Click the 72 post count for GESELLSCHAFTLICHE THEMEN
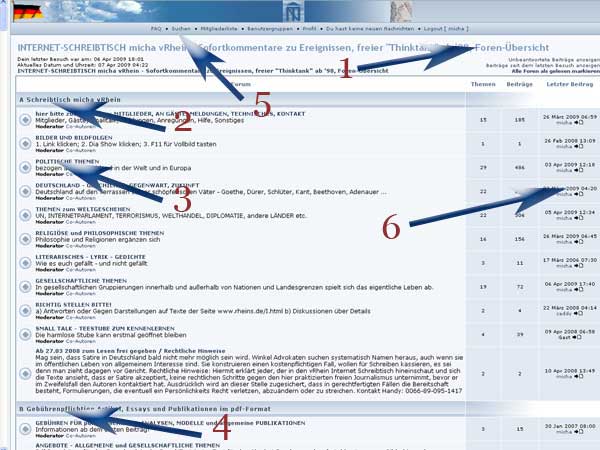The height and width of the screenshot is (450, 600). point(520,287)
